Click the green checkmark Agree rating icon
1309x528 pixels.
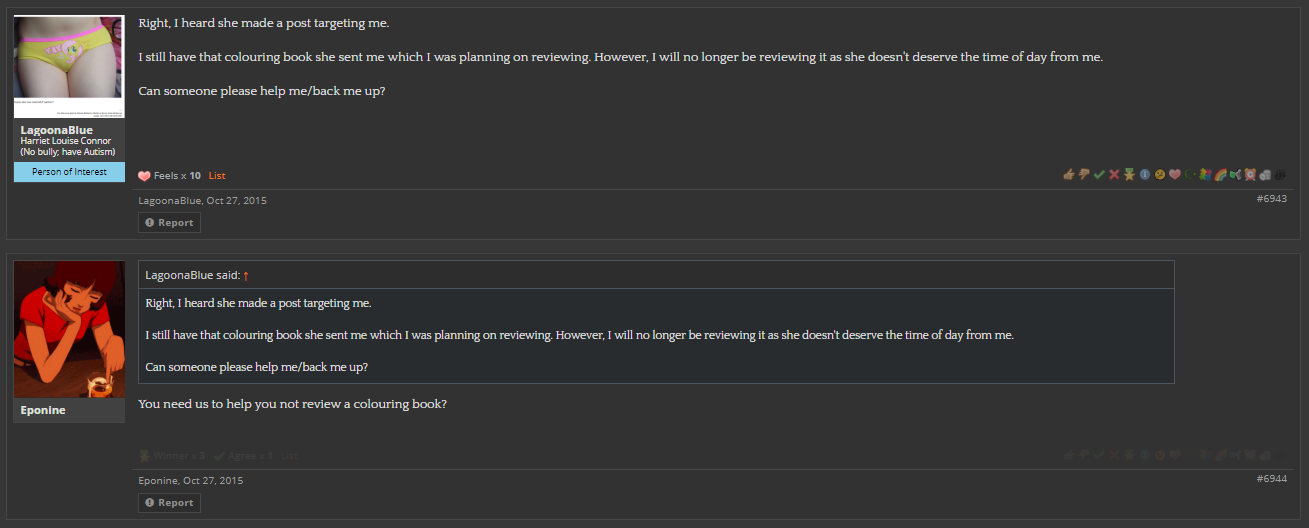point(1099,174)
